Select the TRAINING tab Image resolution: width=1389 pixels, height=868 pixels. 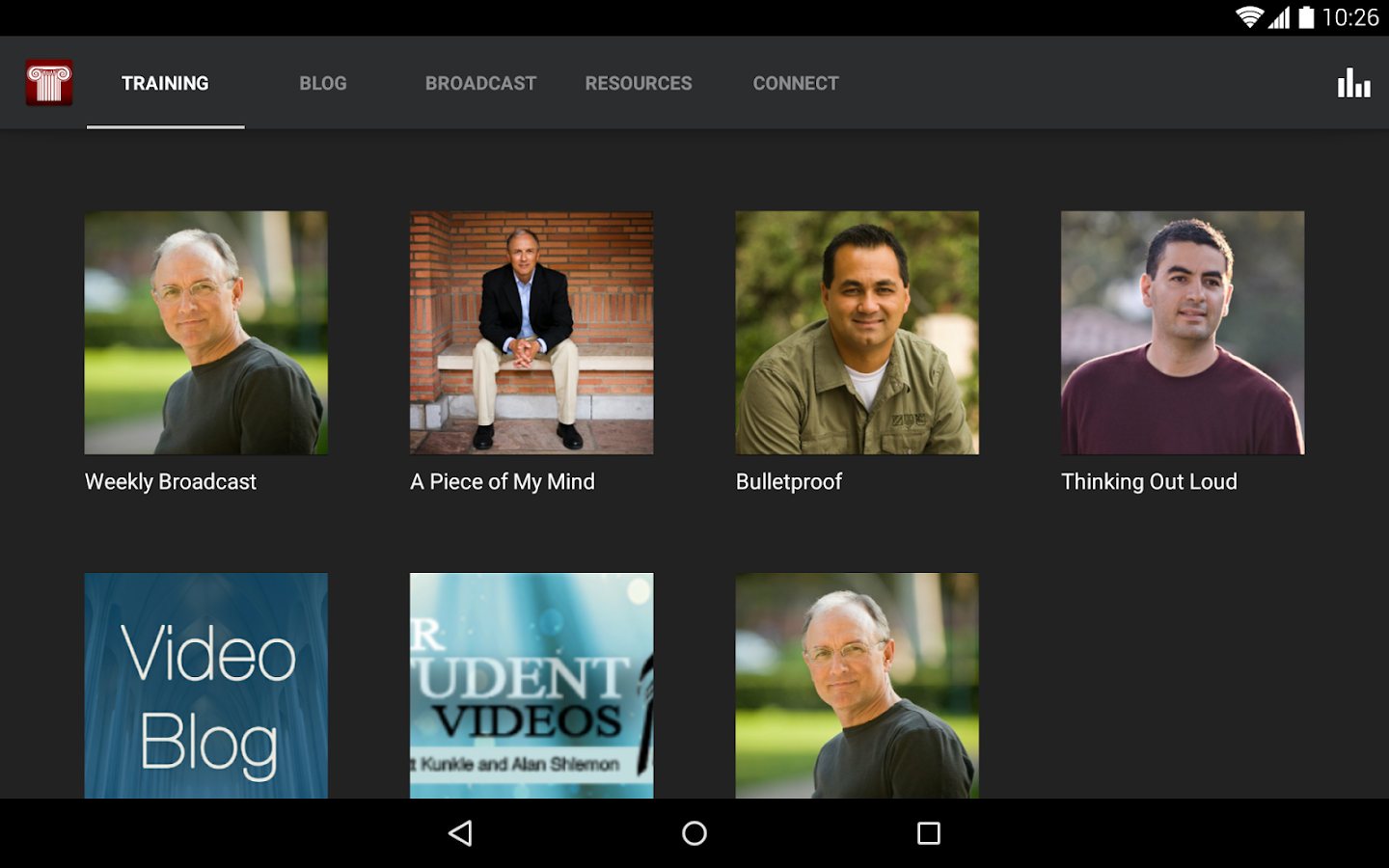[165, 83]
